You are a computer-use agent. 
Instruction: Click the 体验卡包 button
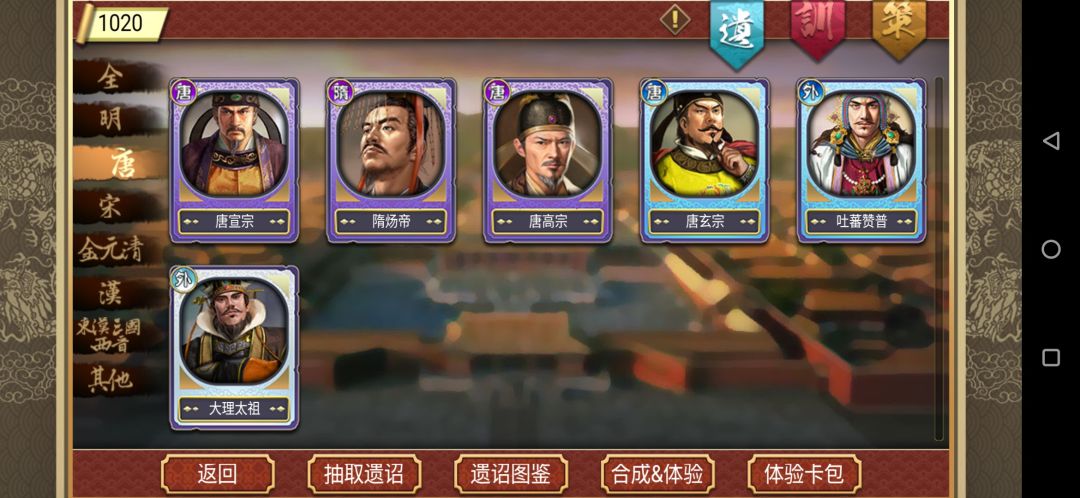tap(804, 474)
